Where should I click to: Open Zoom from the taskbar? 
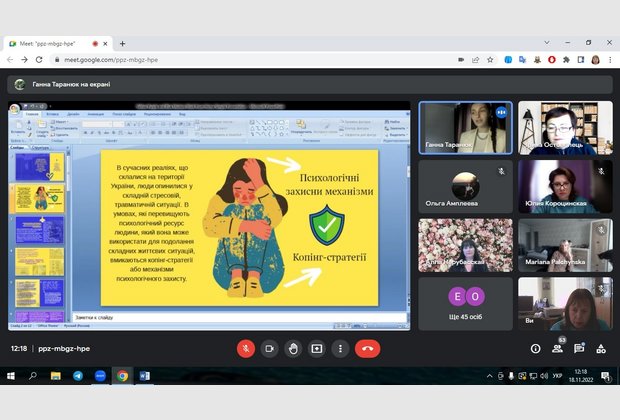(x=100, y=376)
